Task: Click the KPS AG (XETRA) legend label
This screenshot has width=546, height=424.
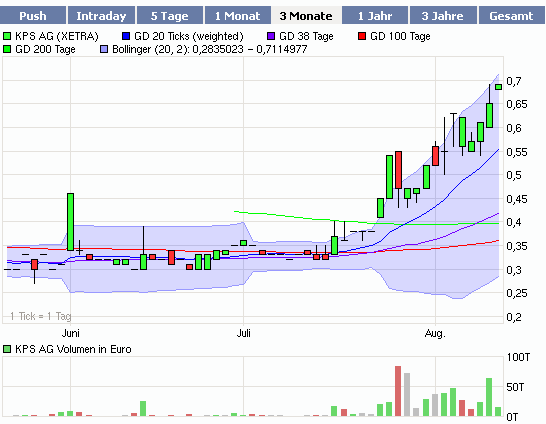Action: point(57,36)
